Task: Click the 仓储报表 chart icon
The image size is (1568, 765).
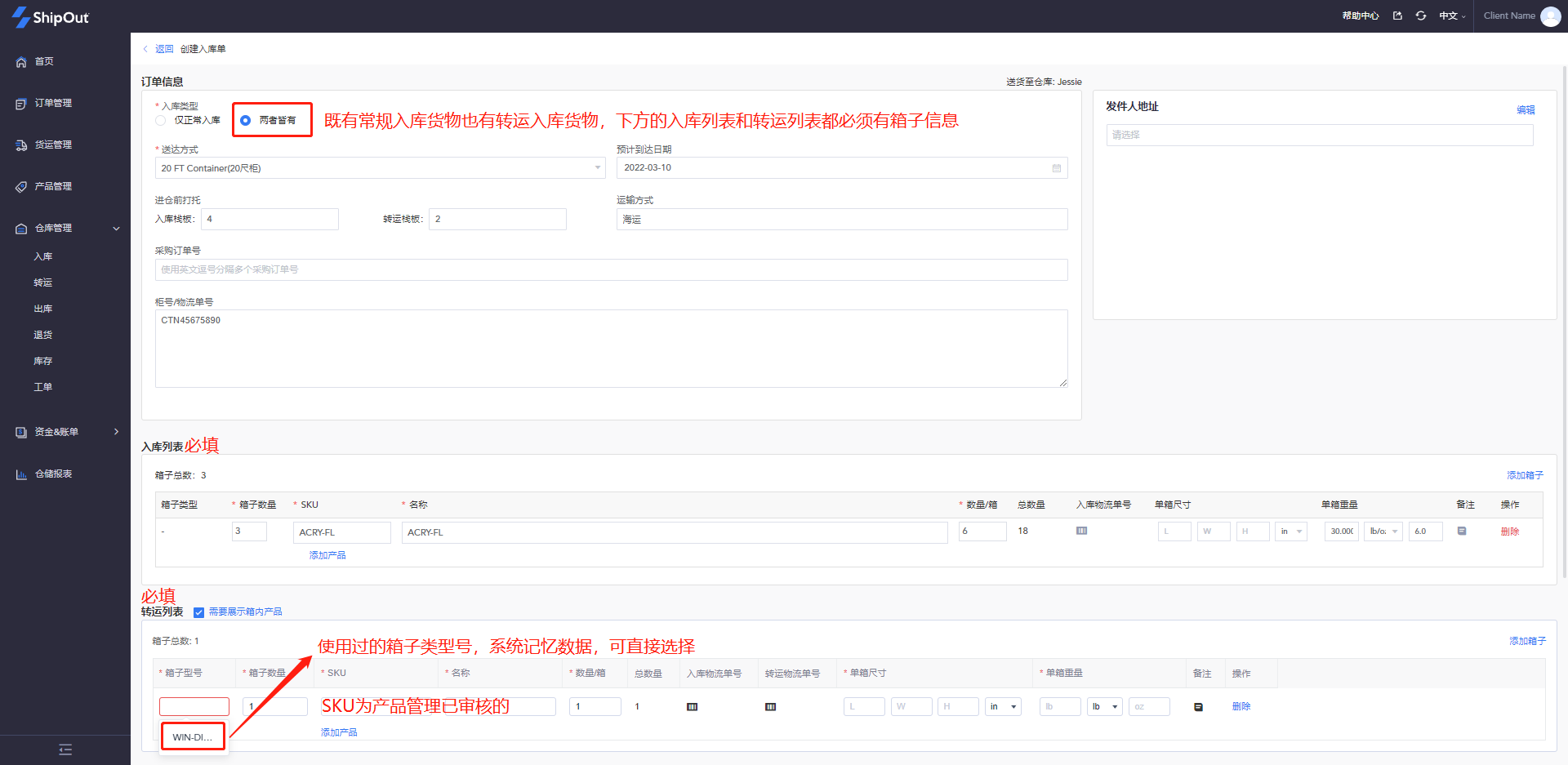Action: click(x=21, y=474)
